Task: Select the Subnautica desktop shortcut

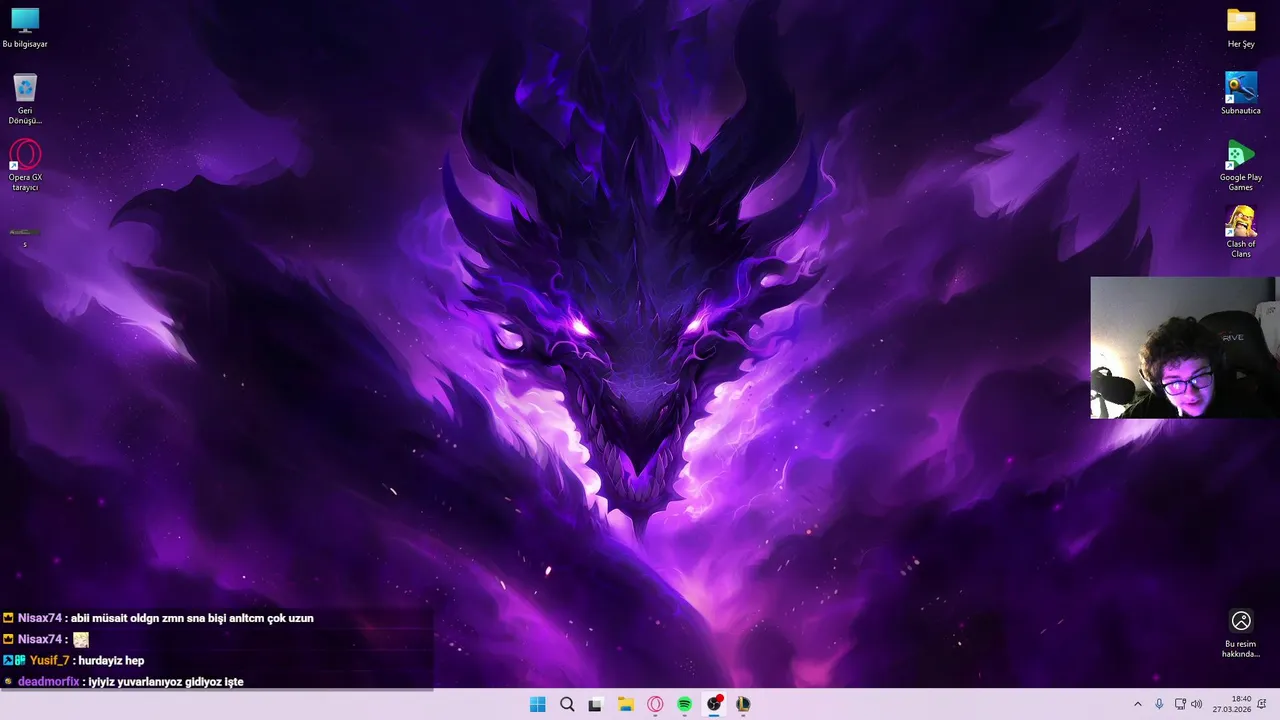Action: tap(1241, 93)
